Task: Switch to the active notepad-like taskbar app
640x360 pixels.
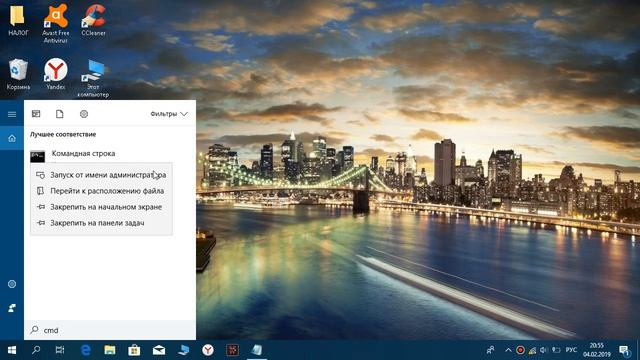Action: coord(257,350)
